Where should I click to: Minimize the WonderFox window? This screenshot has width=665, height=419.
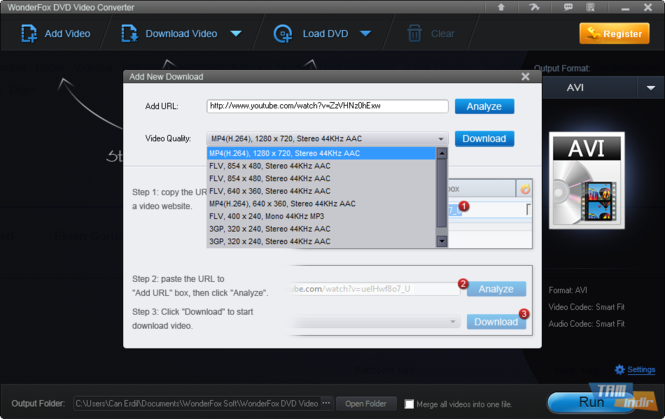(x=625, y=8)
